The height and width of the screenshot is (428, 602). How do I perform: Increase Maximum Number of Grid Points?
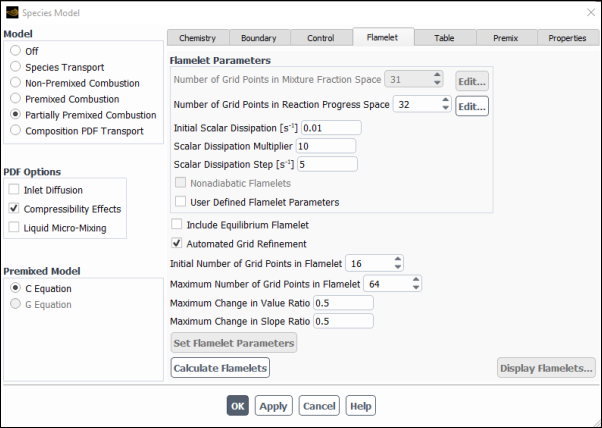pos(416,279)
